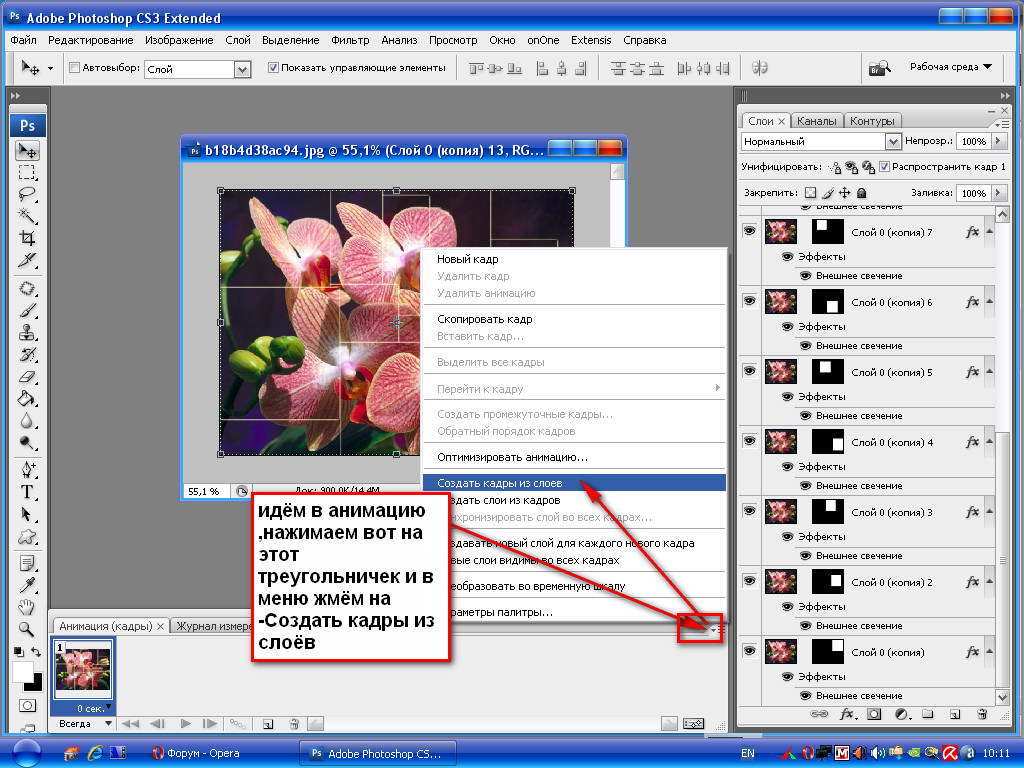Select the Crop tool
The width and height of the screenshot is (1024, 768).
point(27,238)
